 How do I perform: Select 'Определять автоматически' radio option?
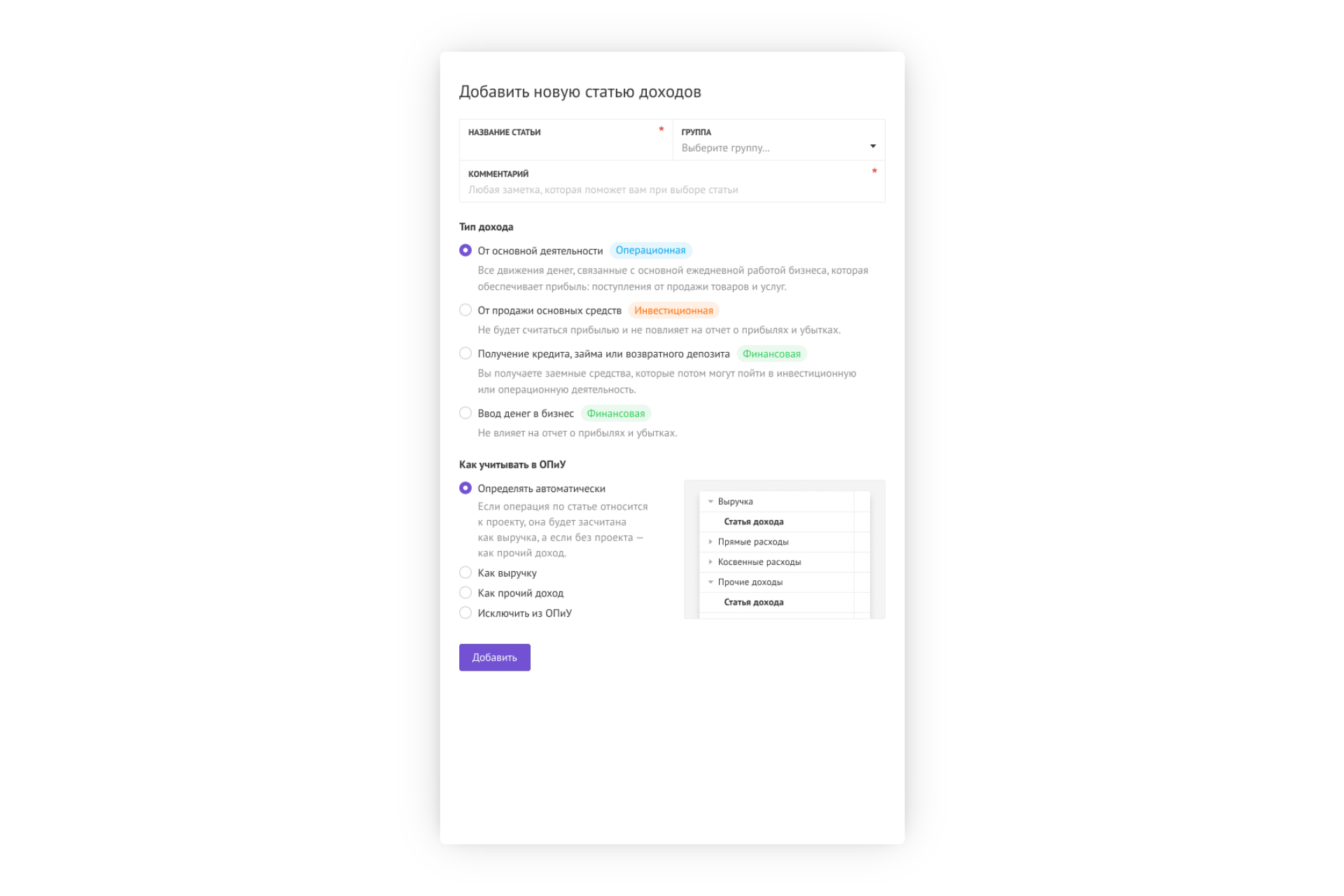[x=465, y=488]
